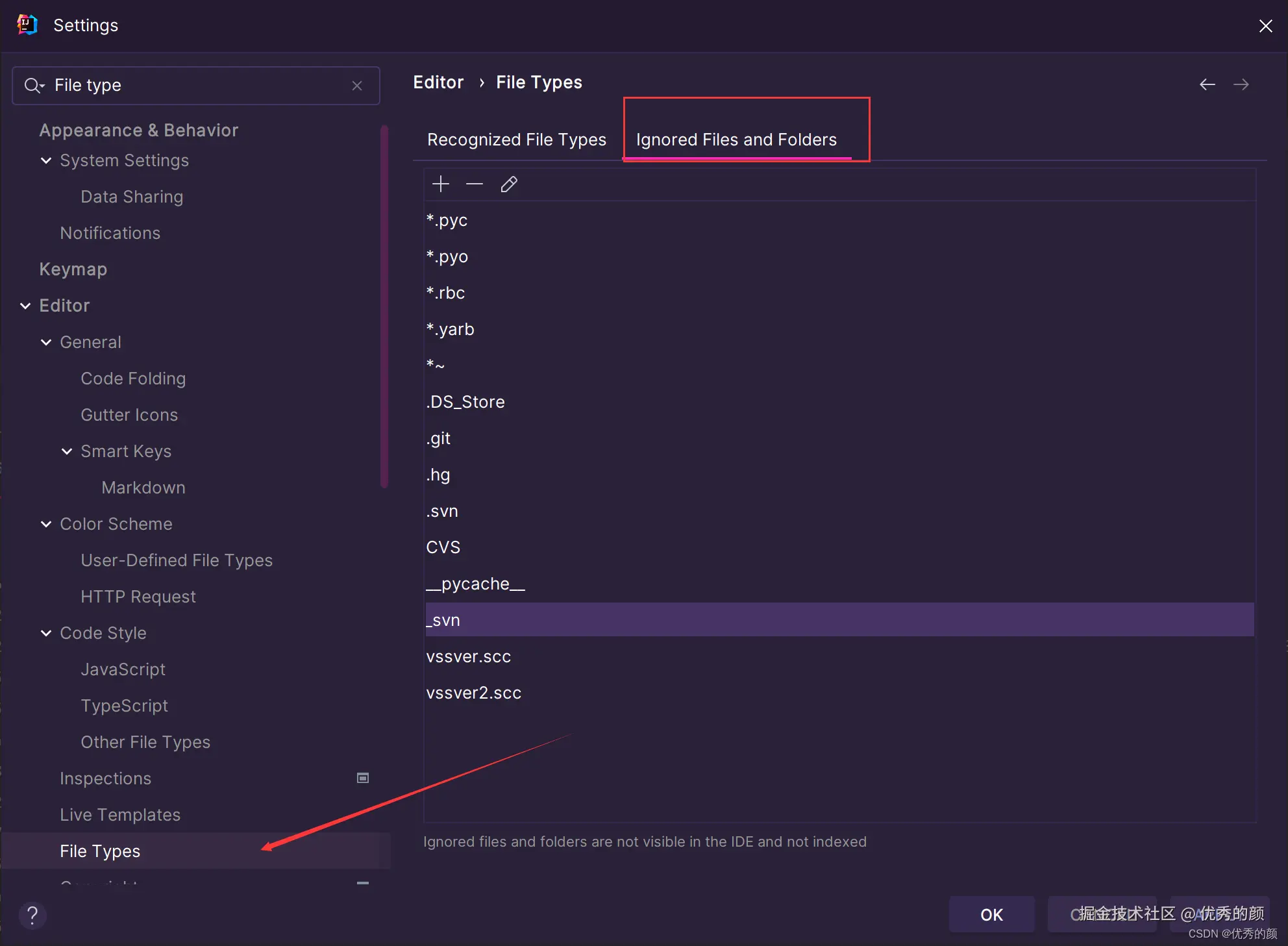Collapse the Smart Keys tree node
The height and width of the screenshot is (946, 1288).
[67, 451]
